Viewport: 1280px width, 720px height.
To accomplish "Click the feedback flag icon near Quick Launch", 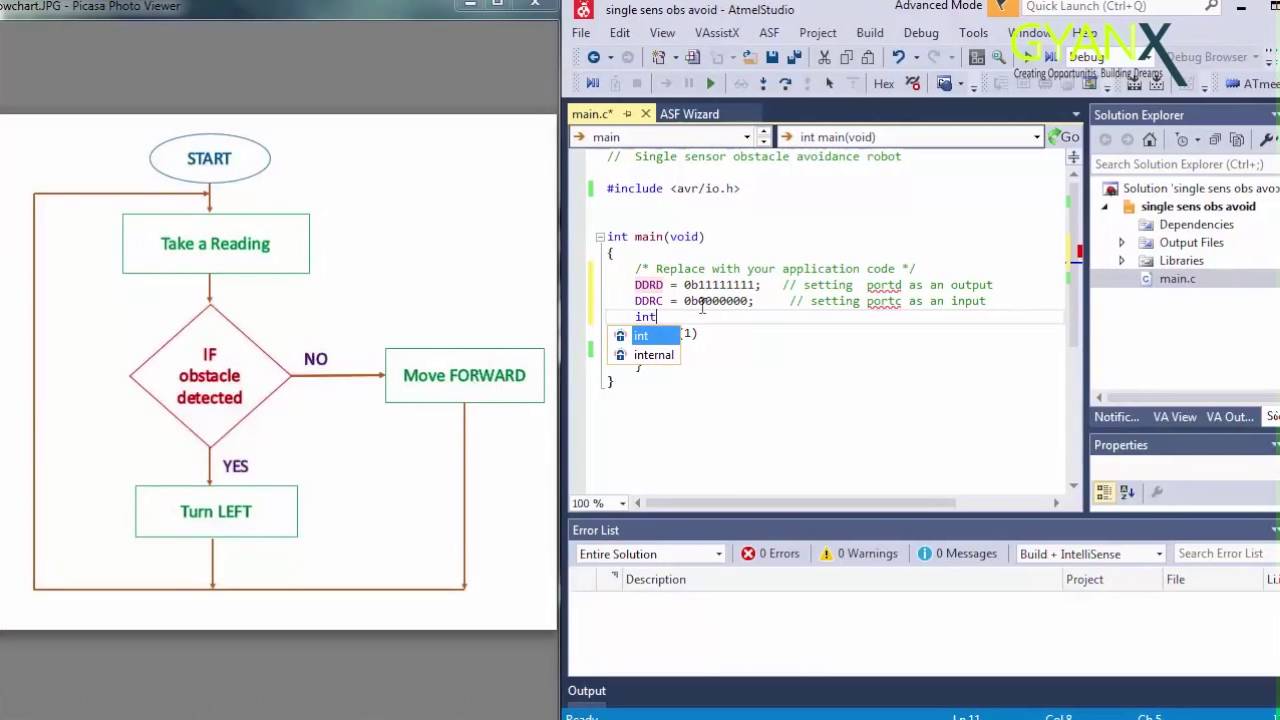I will 1002,7.
